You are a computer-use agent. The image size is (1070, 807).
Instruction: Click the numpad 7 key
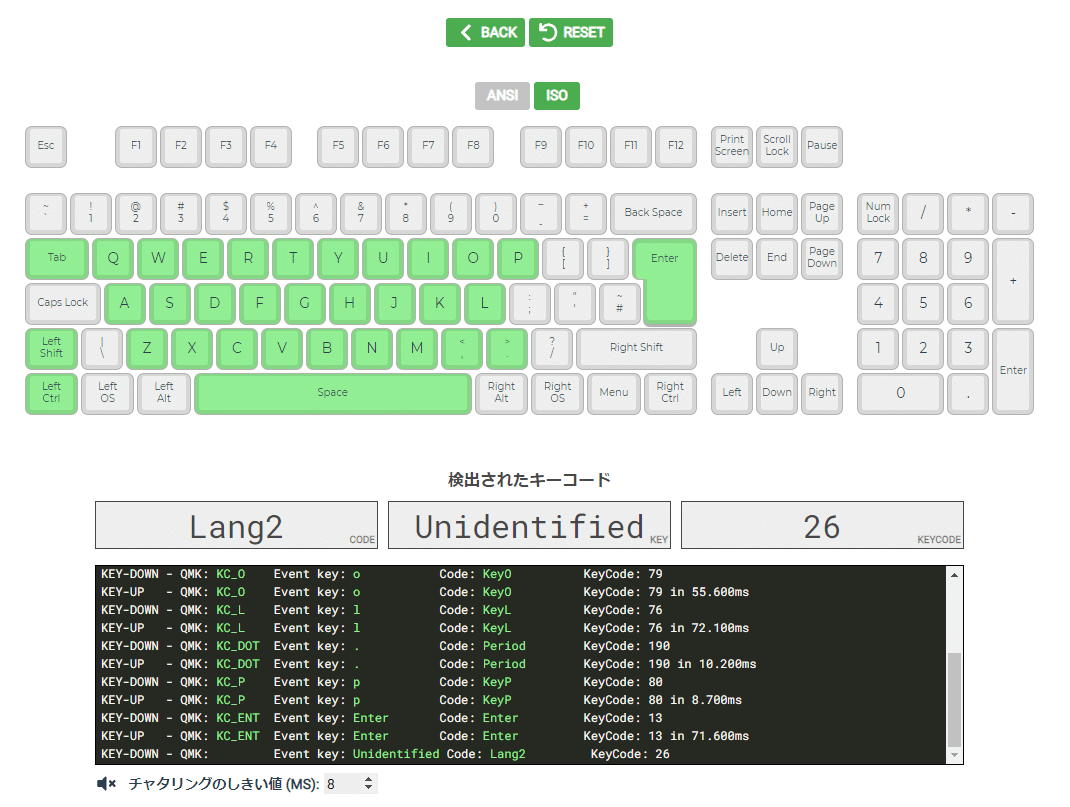(x=878, y=258)
